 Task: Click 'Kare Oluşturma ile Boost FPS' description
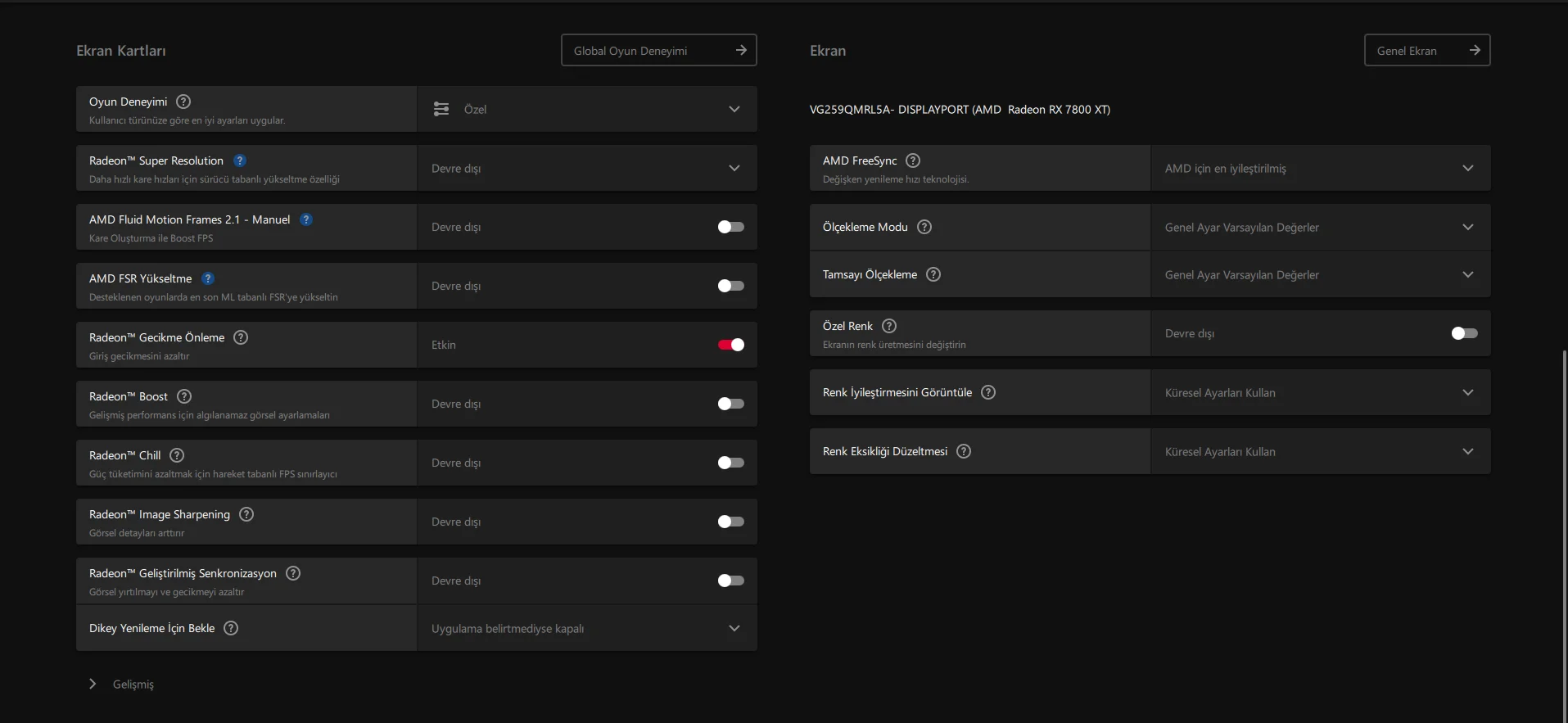(x=151, y=238)
